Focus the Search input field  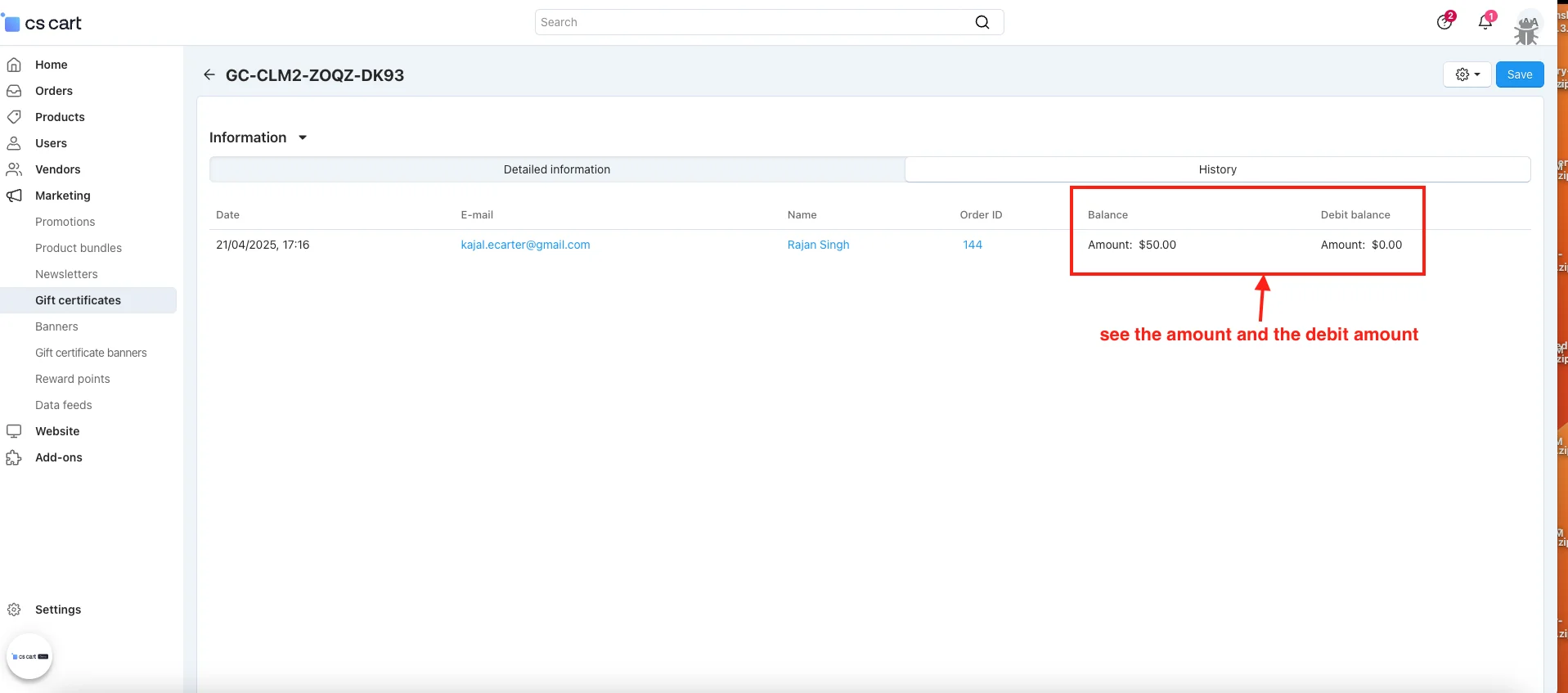pos(753,22)
